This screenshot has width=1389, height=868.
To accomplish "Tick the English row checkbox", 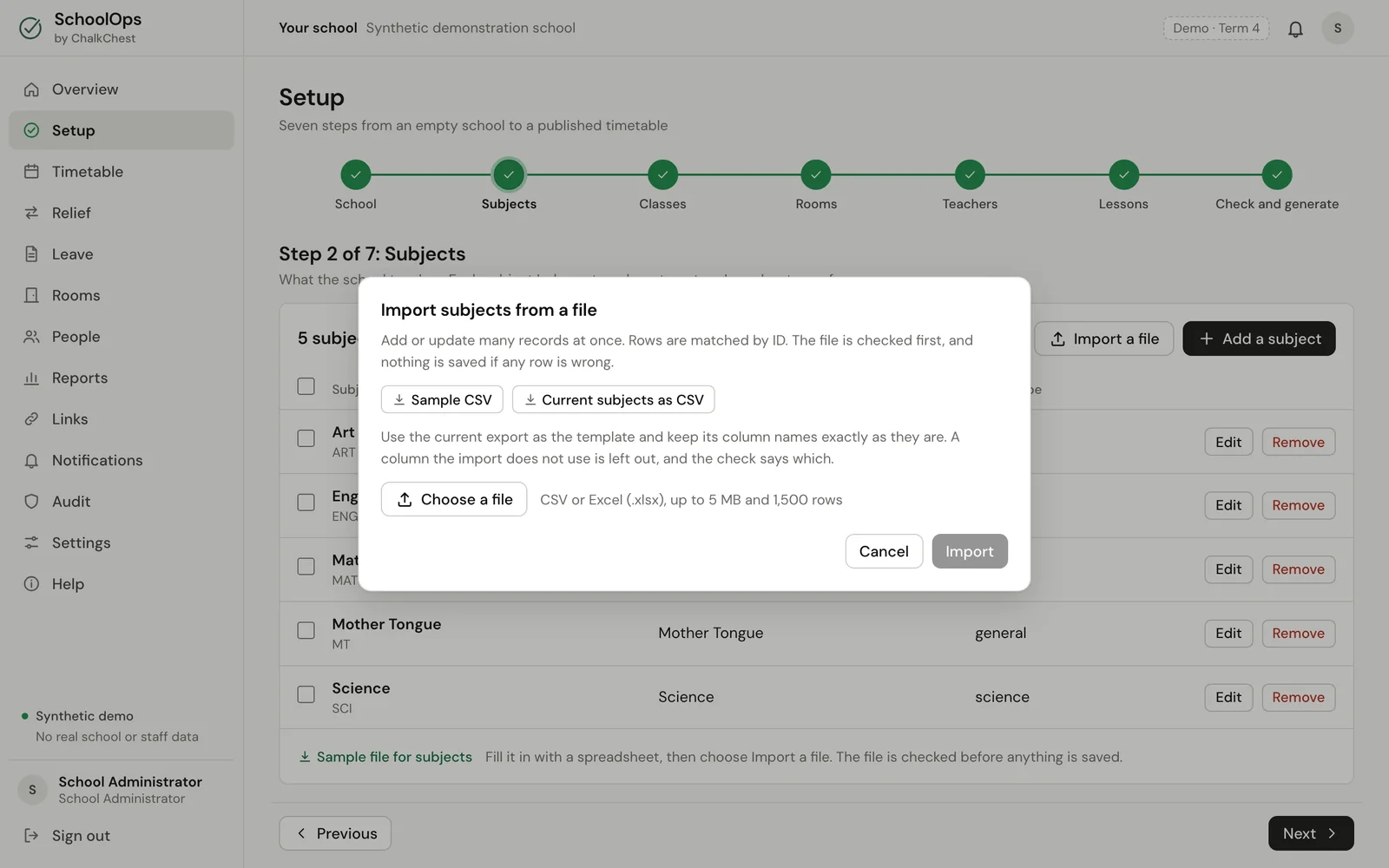I will 306,503.
